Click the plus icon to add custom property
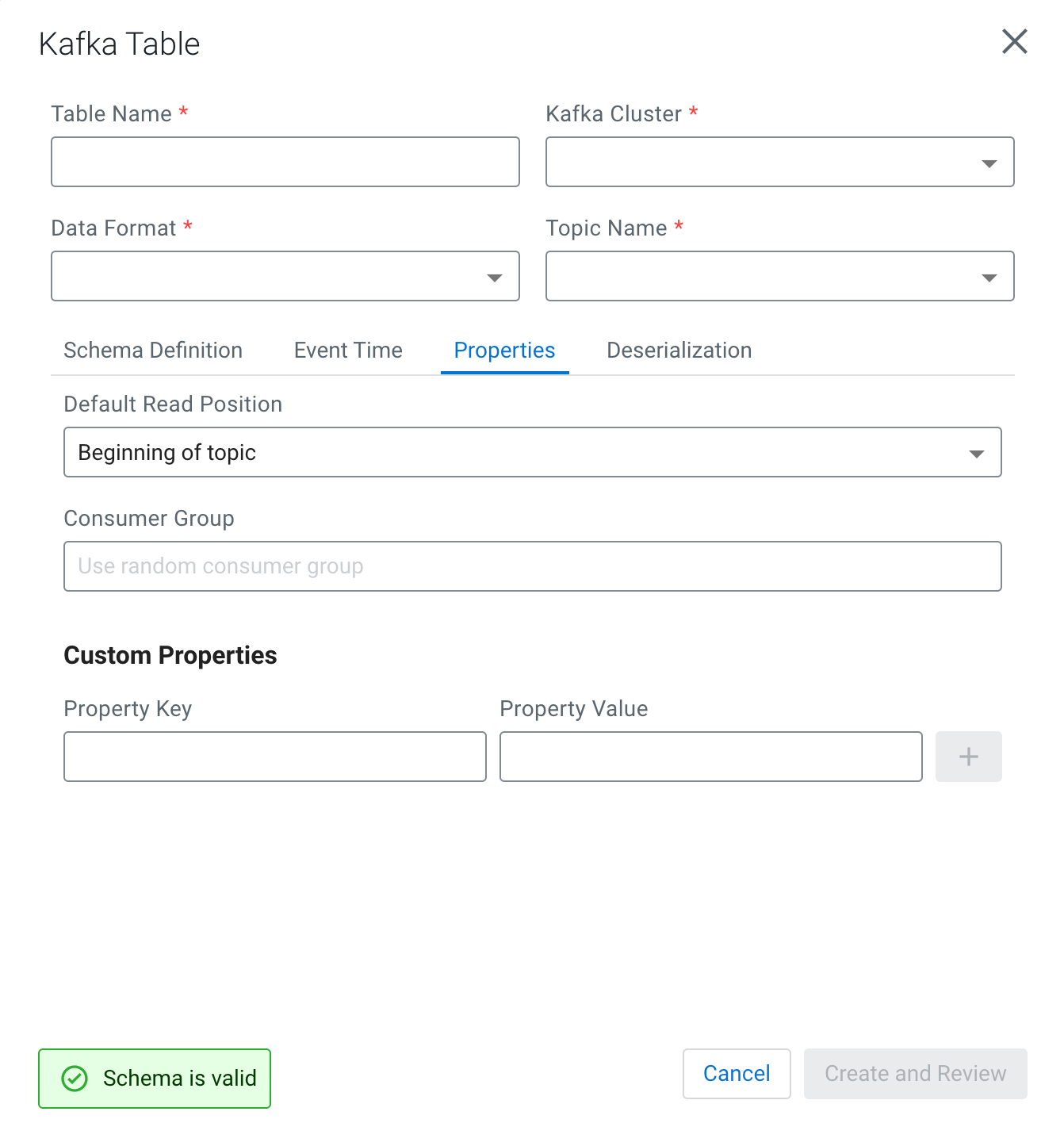This screenshot has width=1064, height=1123. click(968, 757)
